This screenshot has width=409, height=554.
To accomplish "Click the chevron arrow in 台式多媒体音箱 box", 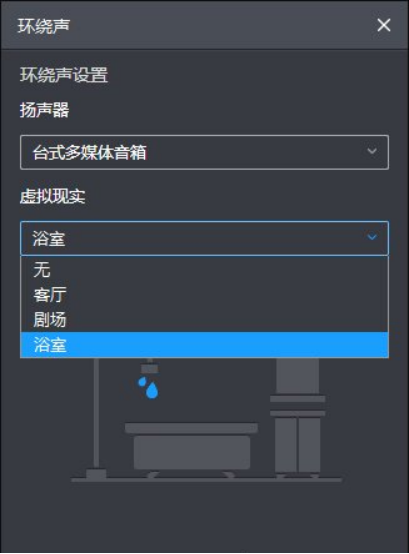I will coord(372,151).
